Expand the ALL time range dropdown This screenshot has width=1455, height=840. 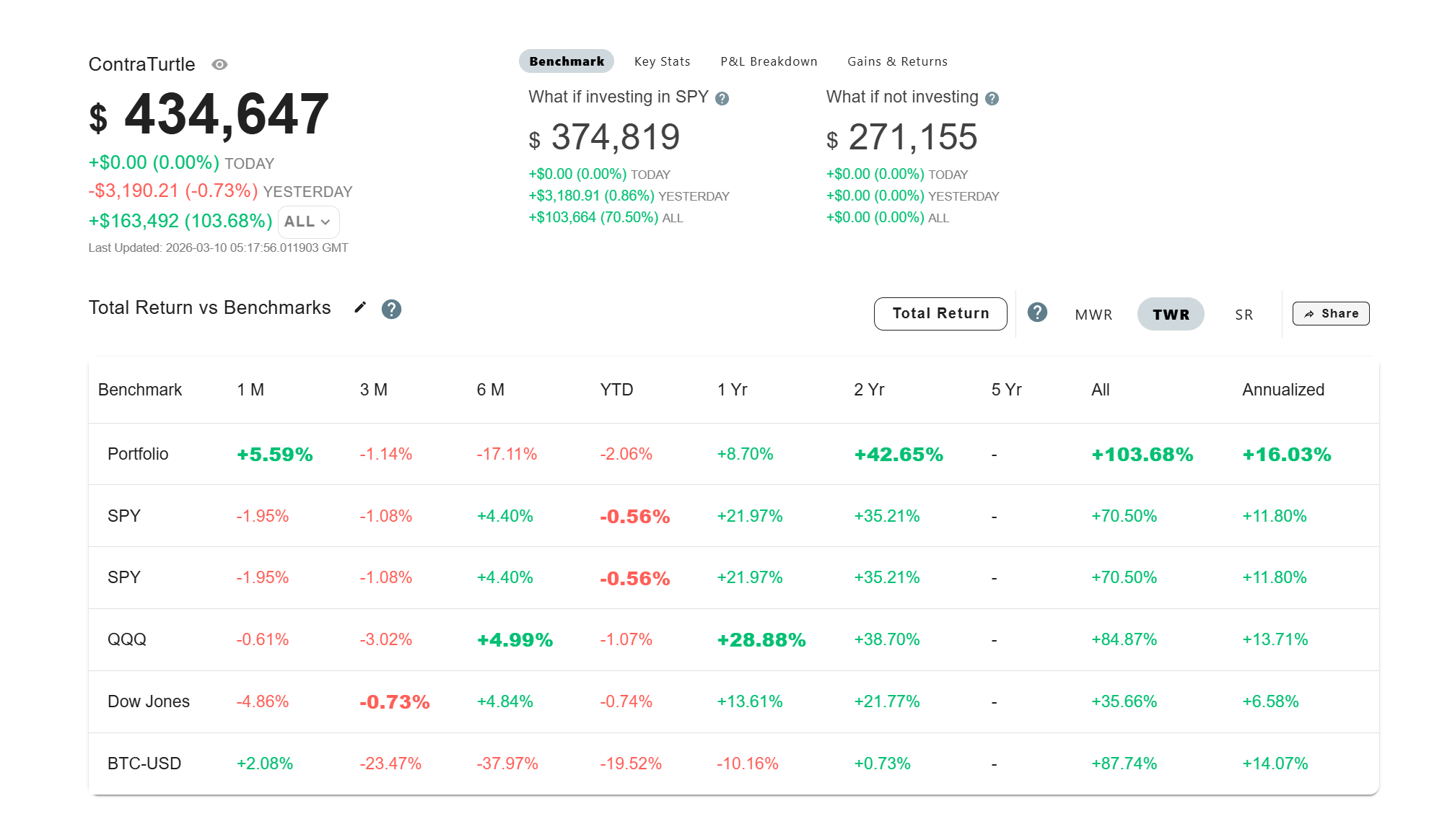pyautogui.click(x=308, y=222)
